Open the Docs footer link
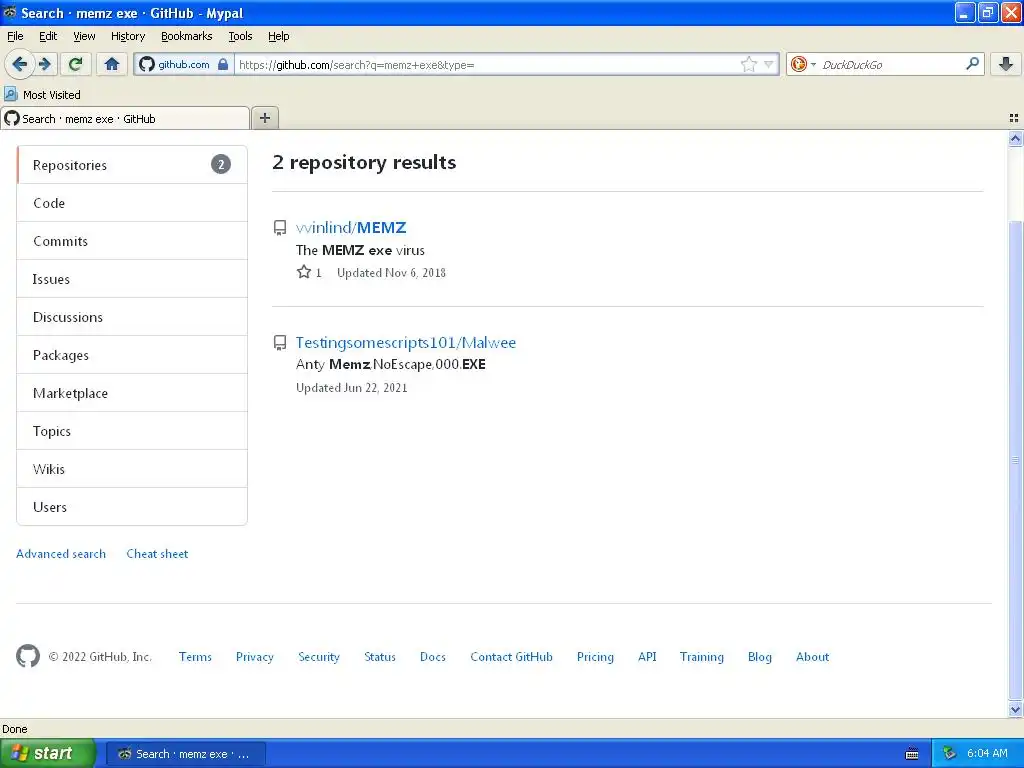 coord(432,657)
